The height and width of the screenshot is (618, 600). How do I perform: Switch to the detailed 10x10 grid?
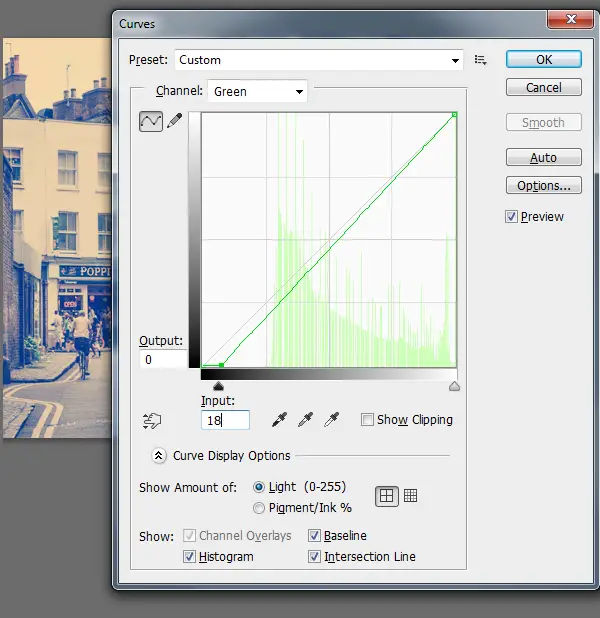point(410,495)
